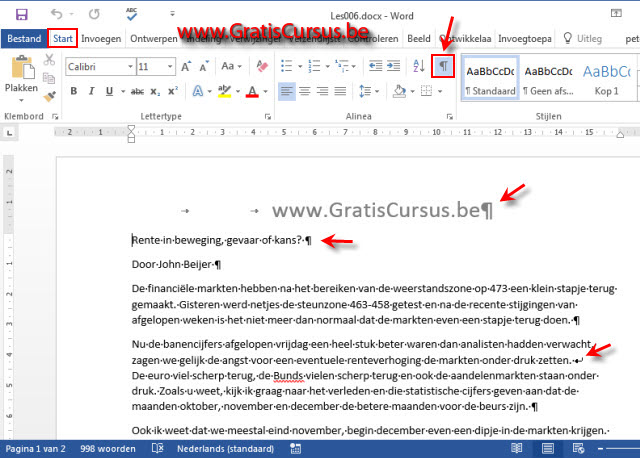The image size is (640, 458).
Task: Toggle italic formatting
Action: pyautogui.click(x=91, y=91)
